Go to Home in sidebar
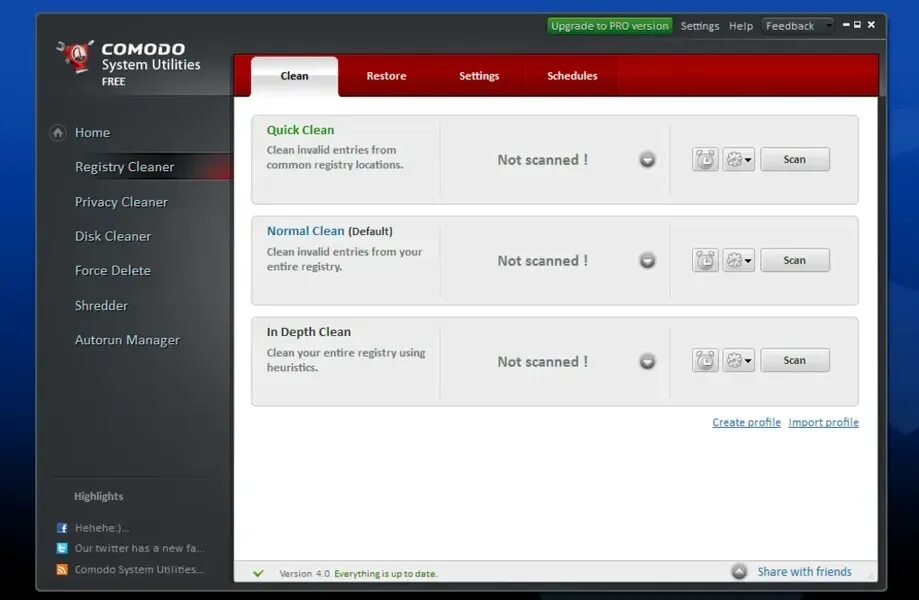The height and width of the screenshot is (600, 919). click(x=92, y=133)
